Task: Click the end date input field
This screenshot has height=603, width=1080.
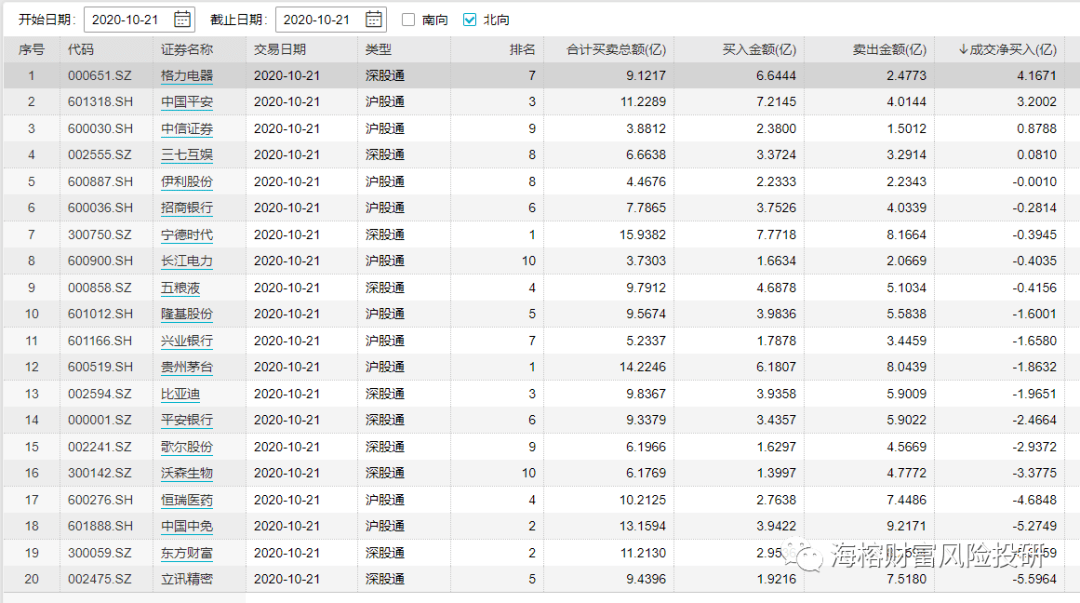Action: pos(320,19)
